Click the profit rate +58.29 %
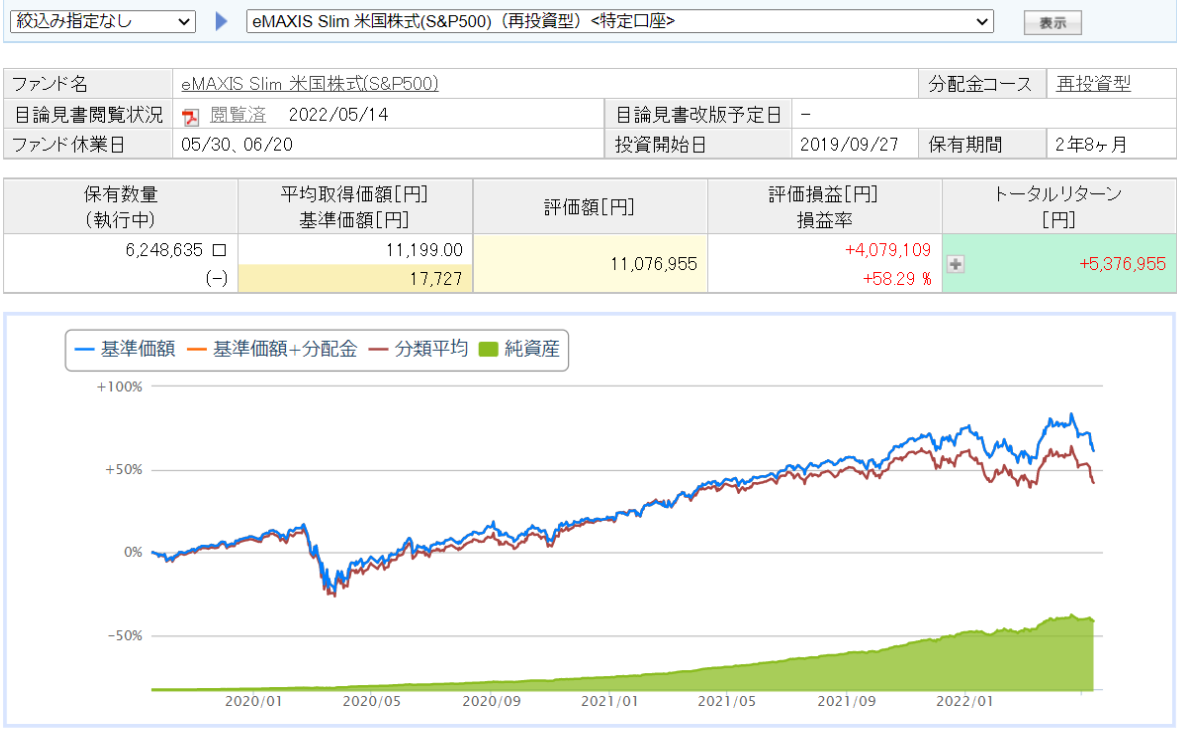Screen dimensions: 1177x730 [x=897, y=279]
